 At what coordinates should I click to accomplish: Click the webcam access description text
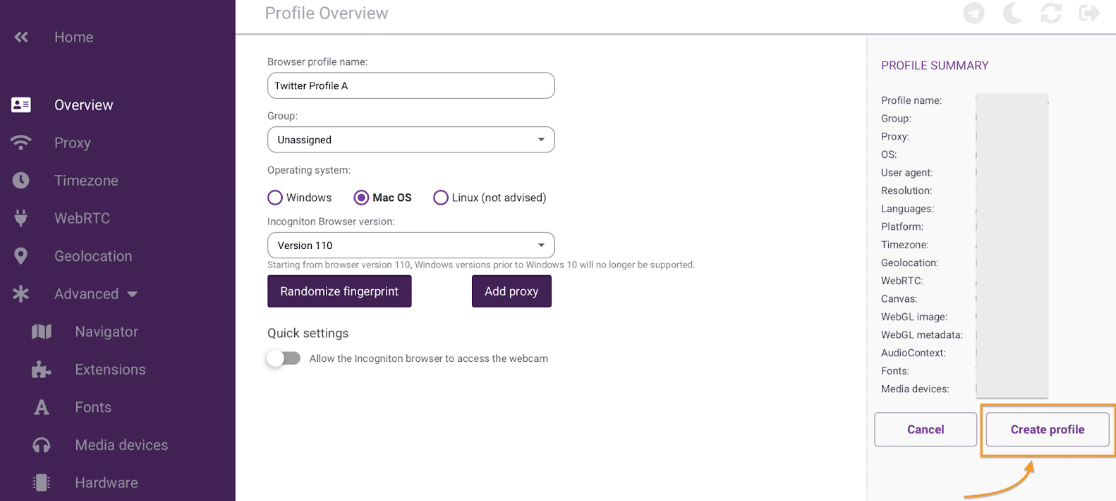click(x=428, y=359)
